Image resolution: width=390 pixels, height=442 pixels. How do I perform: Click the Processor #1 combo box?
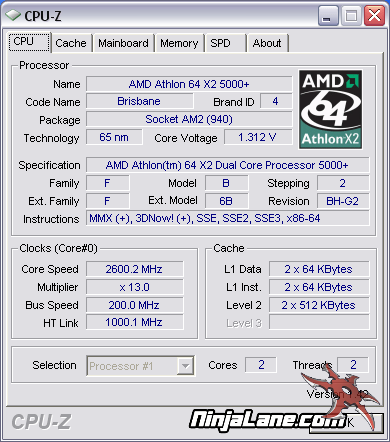point(140,366)
